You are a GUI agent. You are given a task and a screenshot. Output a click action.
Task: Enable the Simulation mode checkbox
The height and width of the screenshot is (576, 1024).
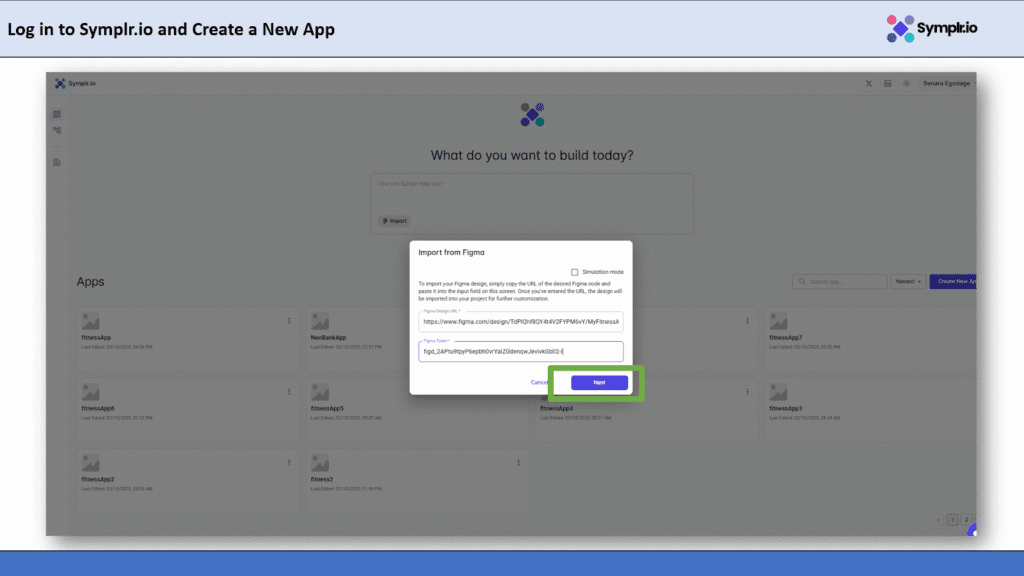point(574,272)
